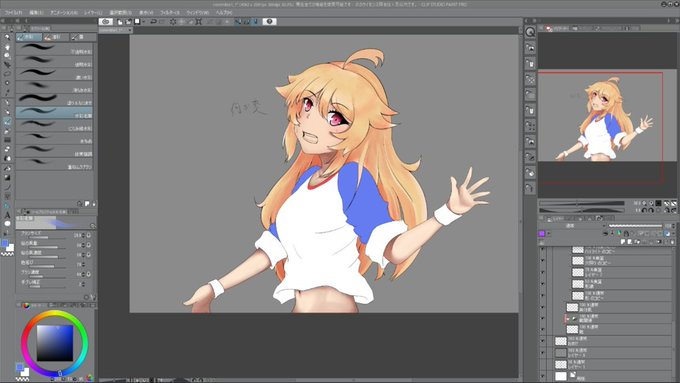
Task: Hide the 用紙 paper layer
Action: click(542, 376)
